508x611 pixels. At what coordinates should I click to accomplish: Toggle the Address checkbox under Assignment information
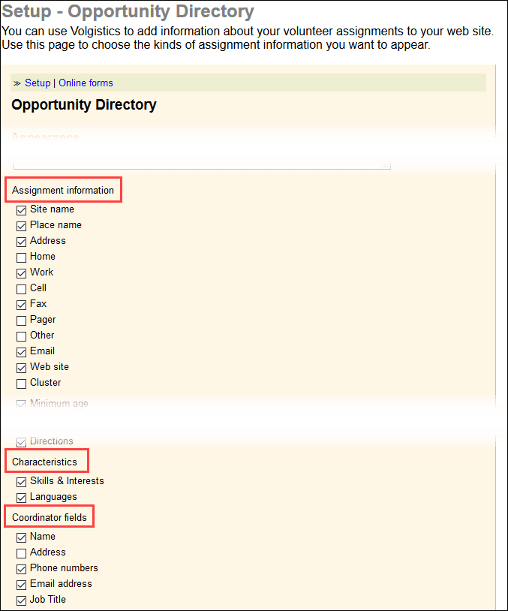point(21,242)
